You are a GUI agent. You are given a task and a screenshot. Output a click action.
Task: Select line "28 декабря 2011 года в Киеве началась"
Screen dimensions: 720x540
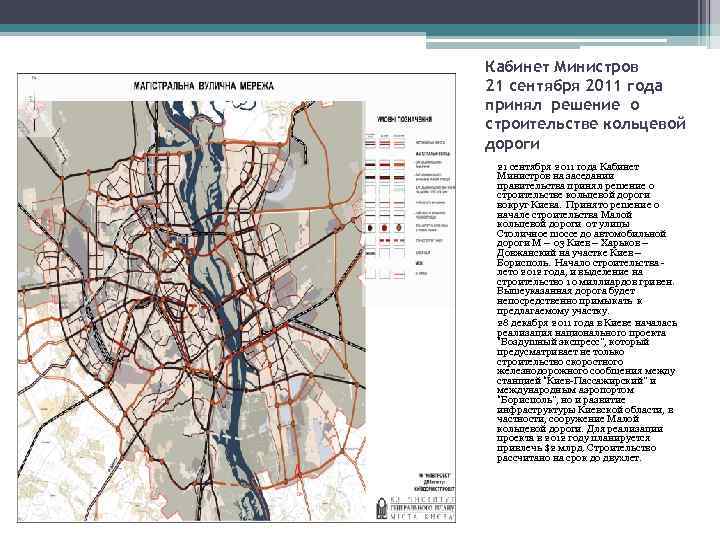[x=587, y=323]
